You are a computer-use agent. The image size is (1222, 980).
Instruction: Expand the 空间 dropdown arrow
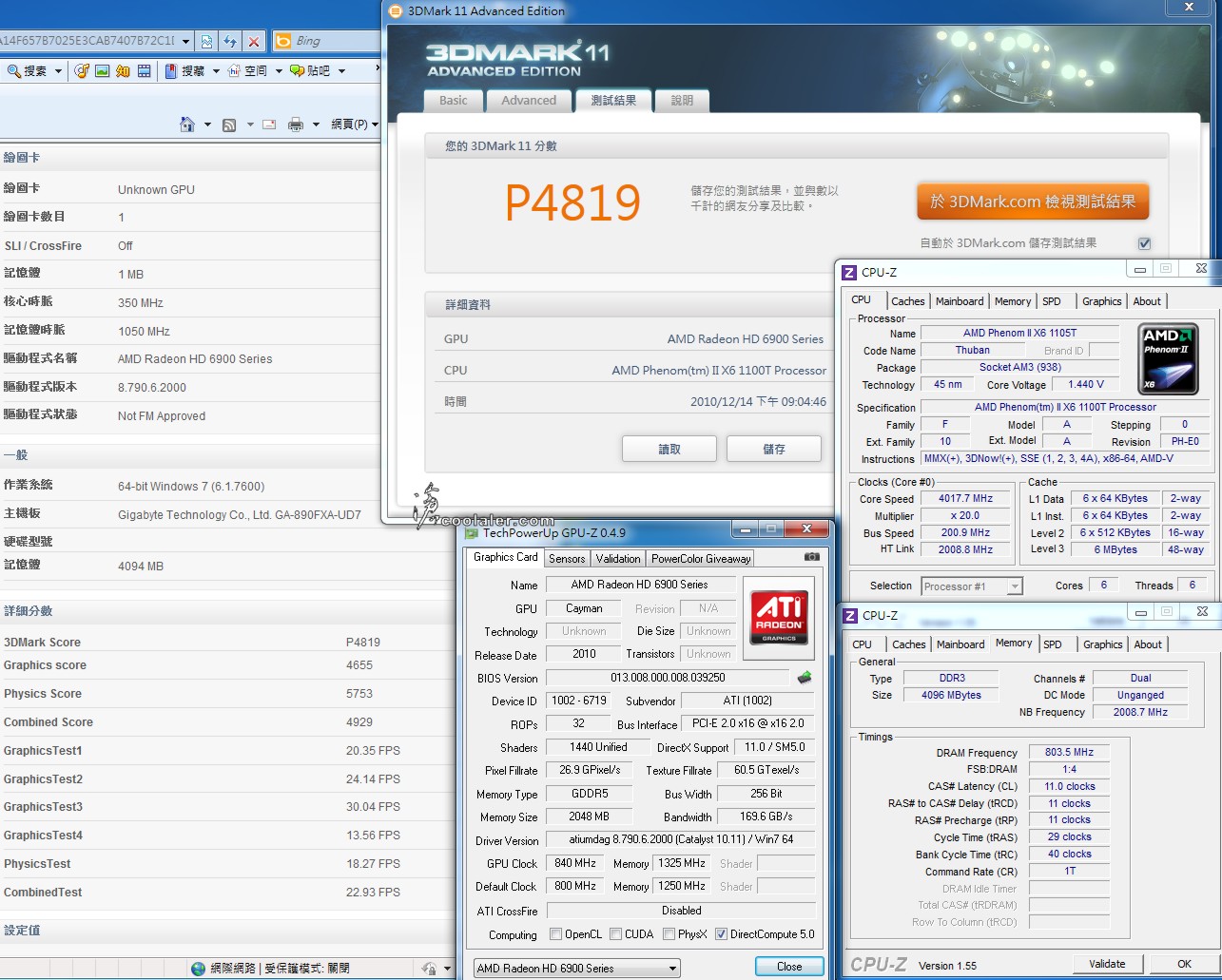click(279, 71)
